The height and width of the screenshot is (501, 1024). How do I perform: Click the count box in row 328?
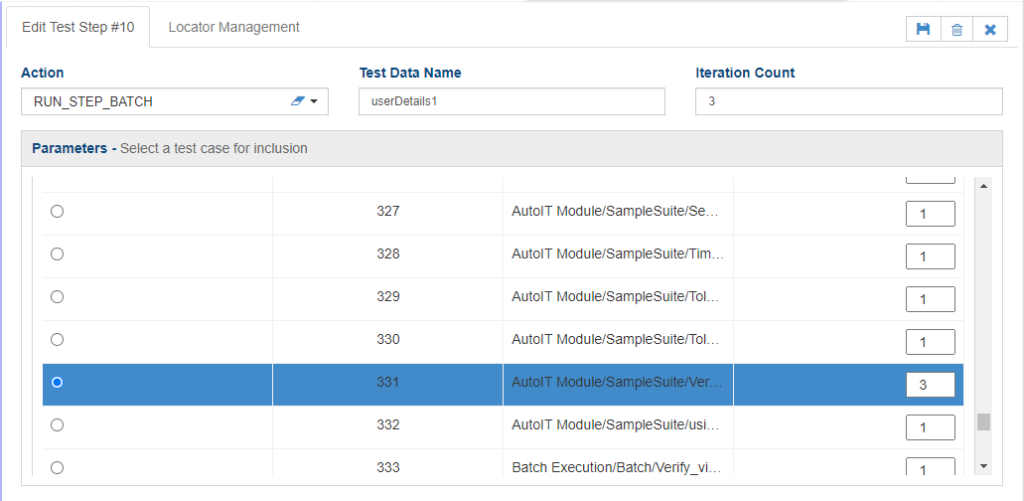pos(930,257)
